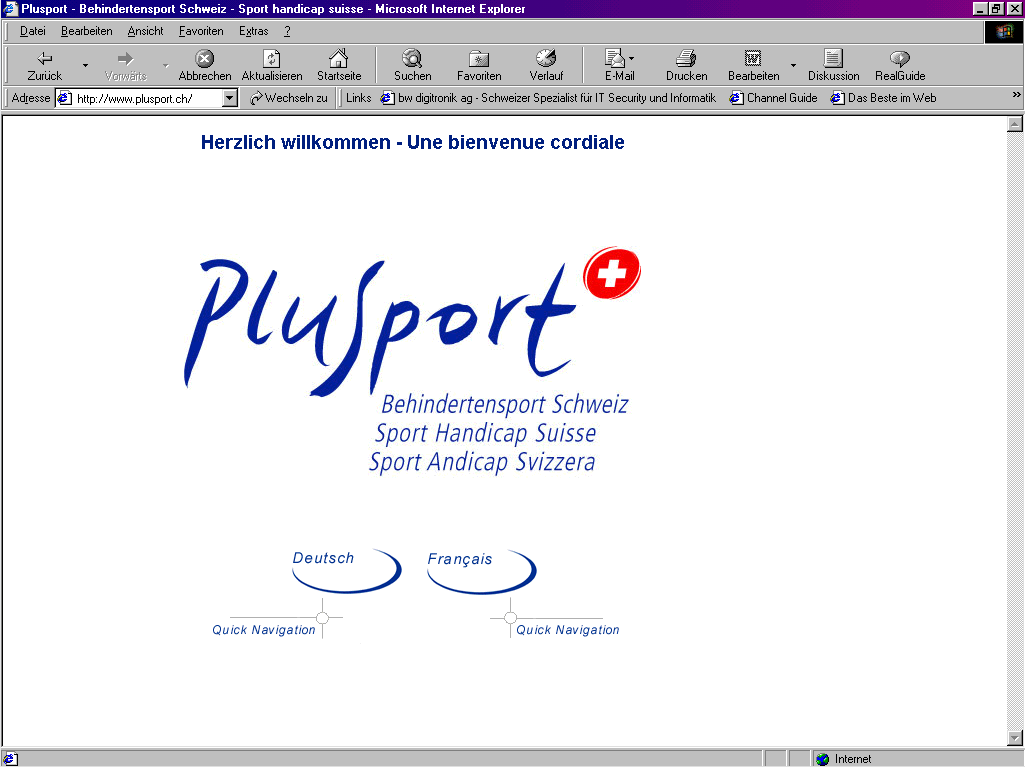Image resolution: width=1025 pixels, height=767 pixels.
Task: Click the Links toolbar label
Action: 358,98
